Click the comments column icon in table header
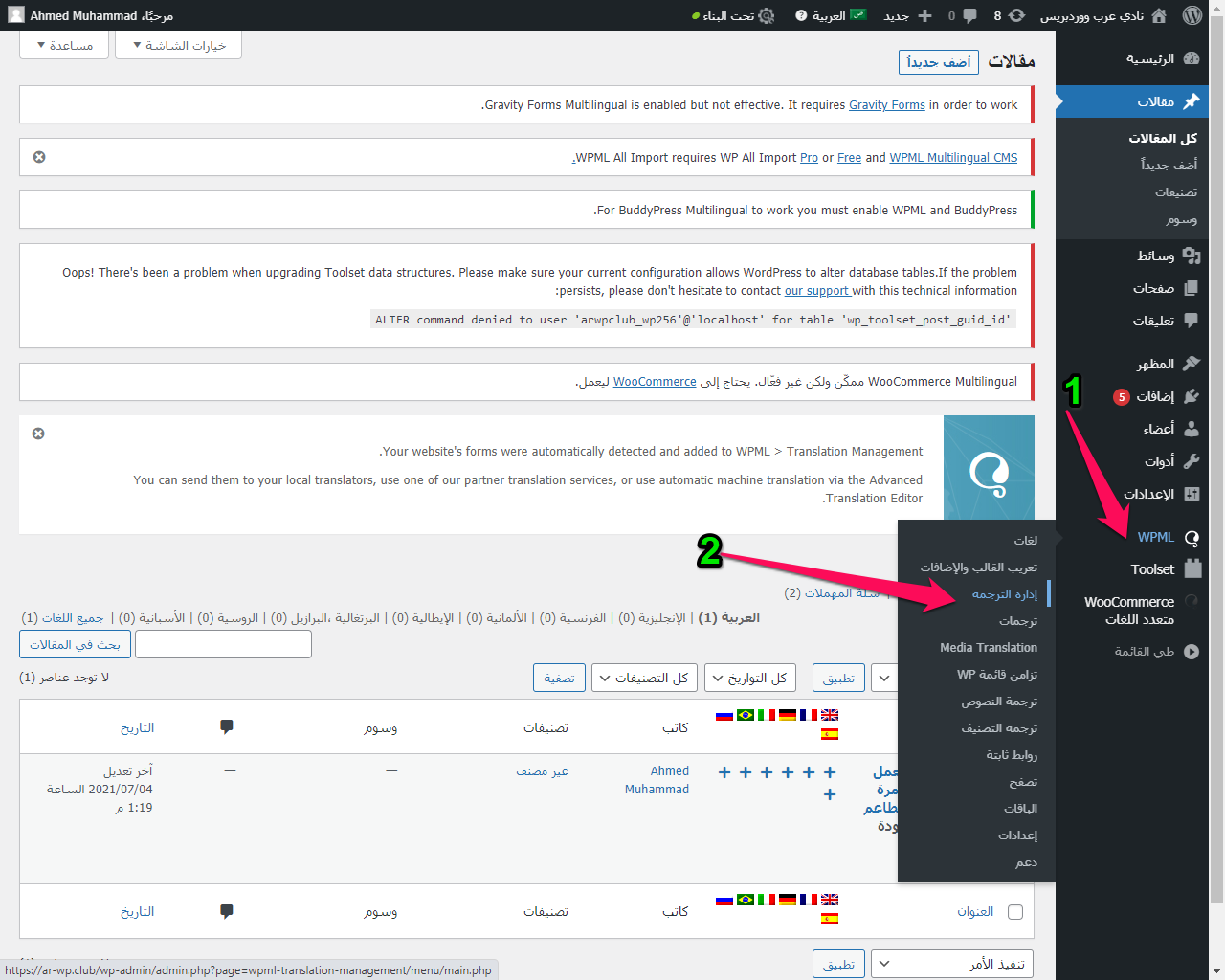The width and height of the screenshot is (1225, 980). (227, 727)
